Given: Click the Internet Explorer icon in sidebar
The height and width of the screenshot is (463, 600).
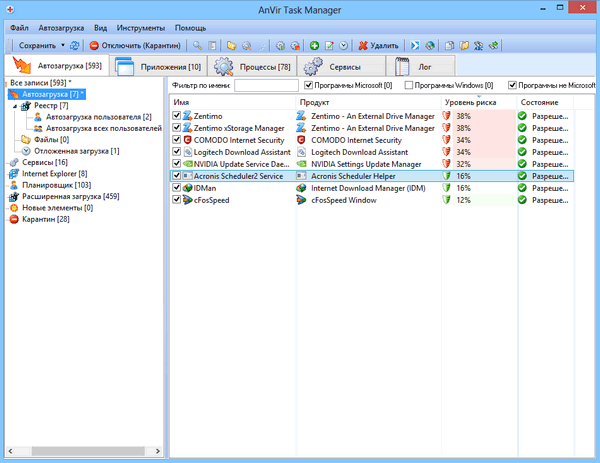Looking at the screenshot, I should click(x=14, y=173).
